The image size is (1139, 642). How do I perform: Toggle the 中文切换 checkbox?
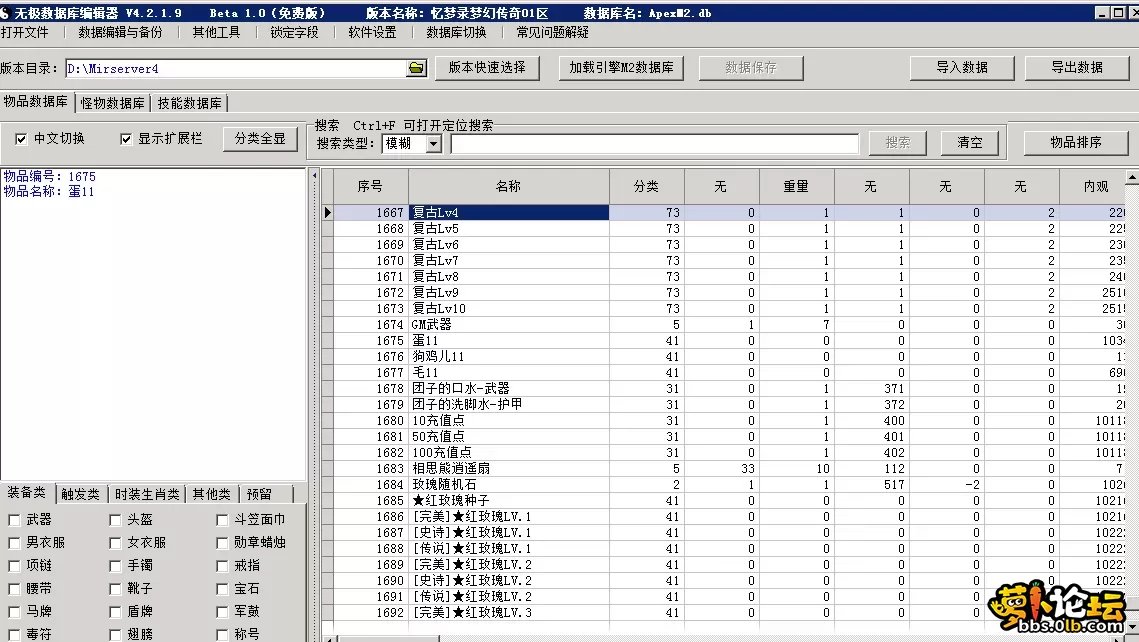pos(21,139)
